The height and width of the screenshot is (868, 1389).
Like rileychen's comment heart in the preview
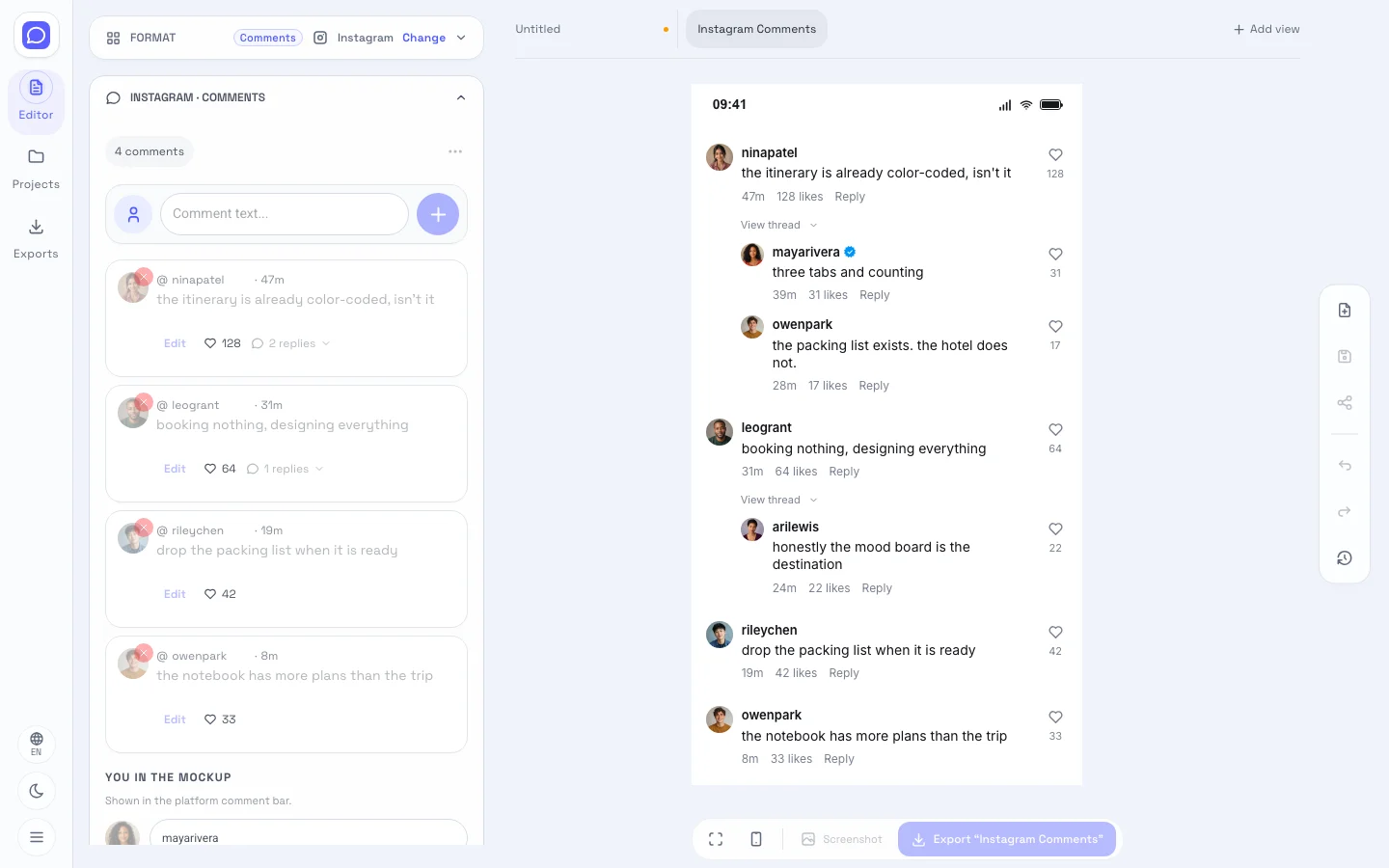[1055, 632]
